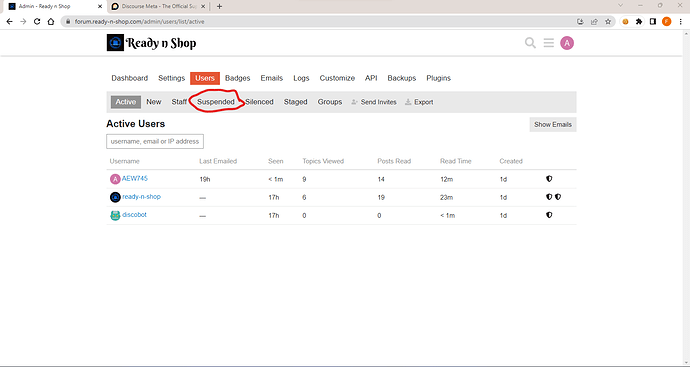This screenshot has height=367, width=690.
Task: Open the user avatar in the header
Action: click(567, 43)
